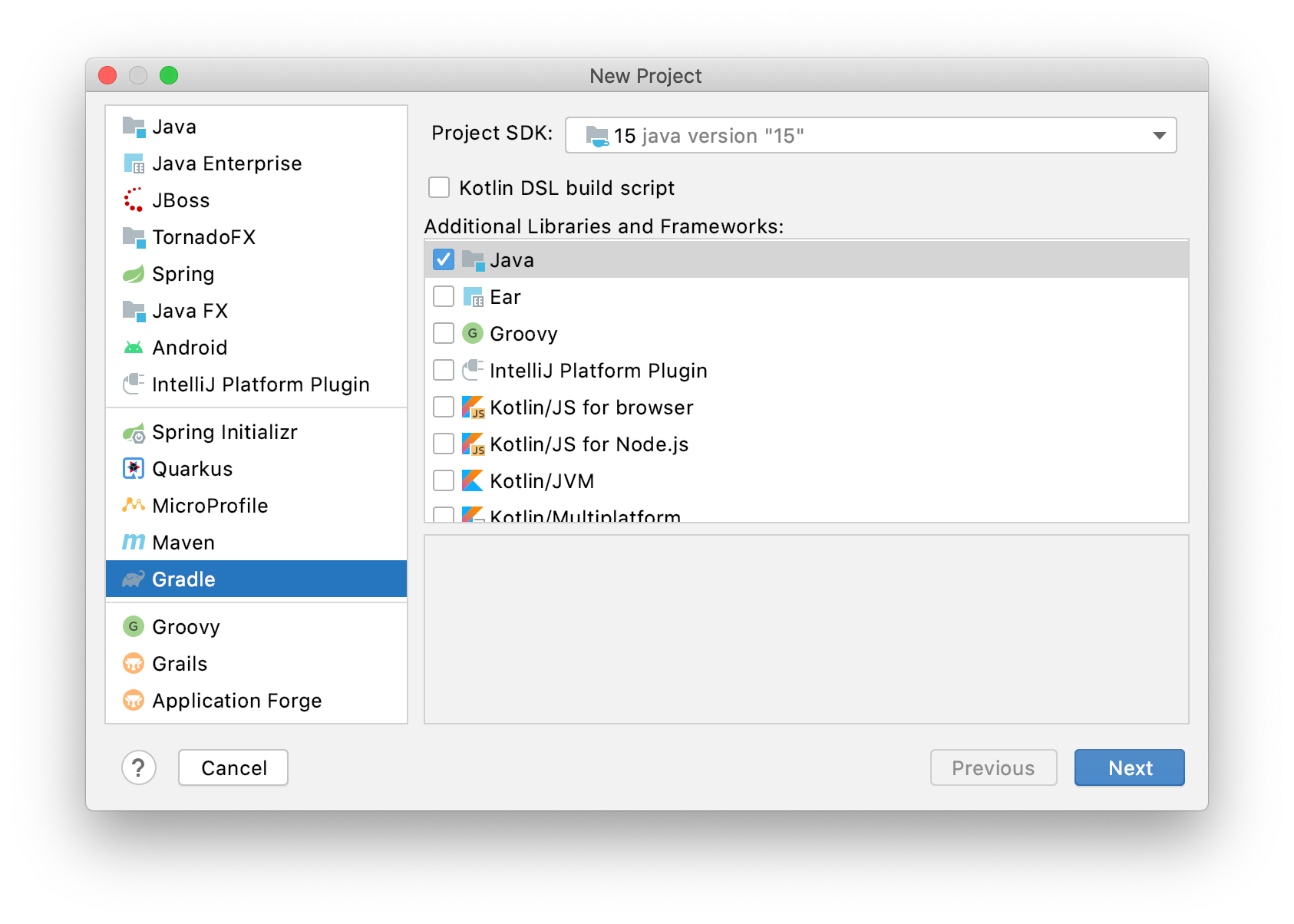Click the Cancel button

click(233, 767)
